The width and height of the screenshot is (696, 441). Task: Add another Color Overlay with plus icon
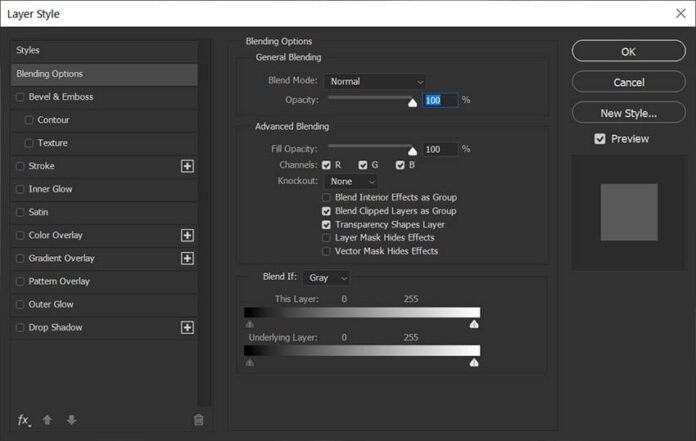pos(187,235)
